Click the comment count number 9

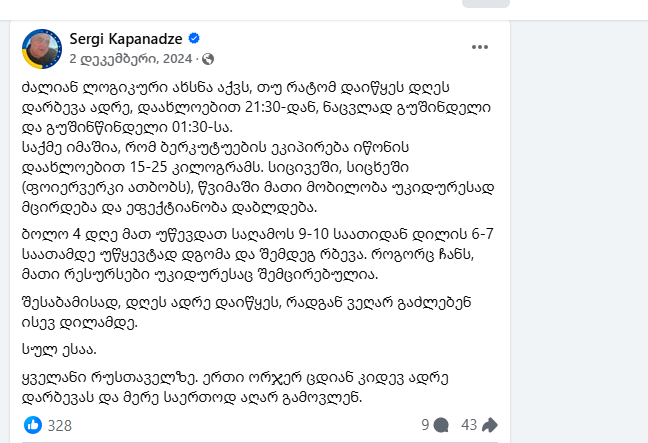(425, 425)
